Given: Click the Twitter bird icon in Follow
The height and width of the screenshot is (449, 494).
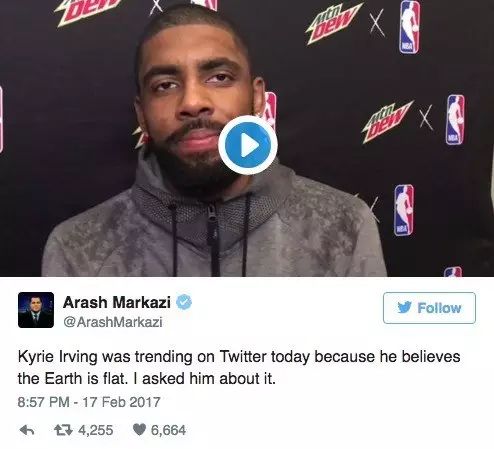Looking at the screenshot, I should coord(405,307).
